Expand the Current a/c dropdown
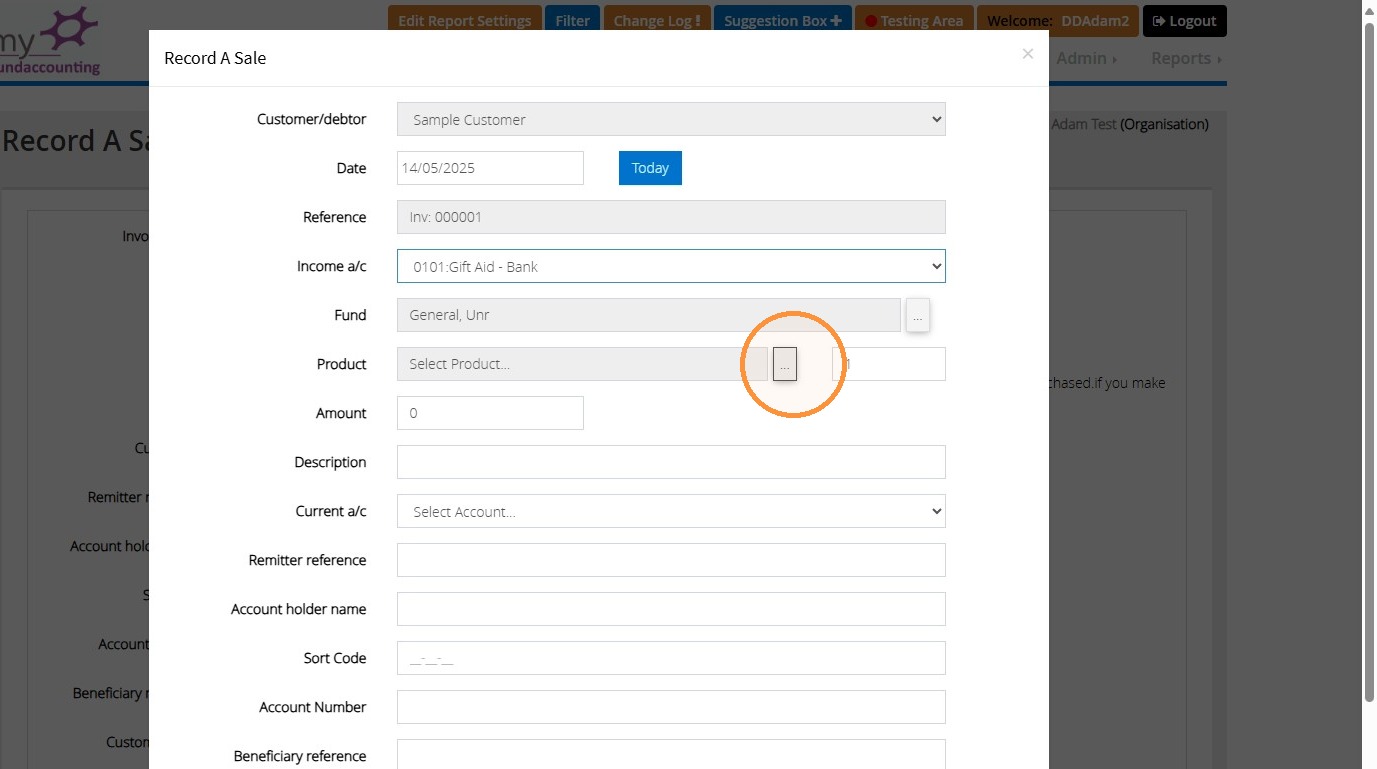The width and height of the screenshot is (1377, 769). point(671,511)
